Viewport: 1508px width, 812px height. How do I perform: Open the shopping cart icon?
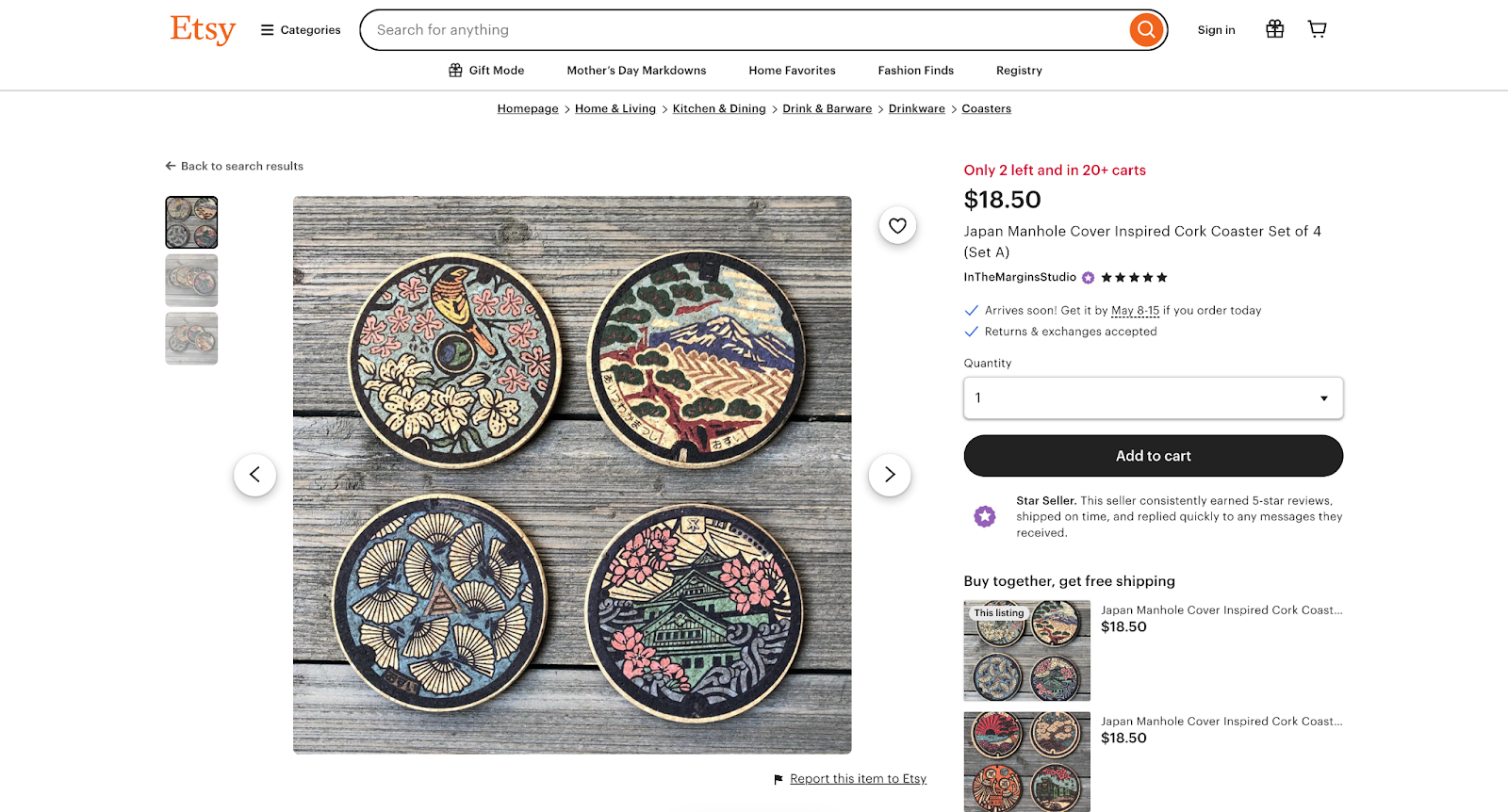1316,29
